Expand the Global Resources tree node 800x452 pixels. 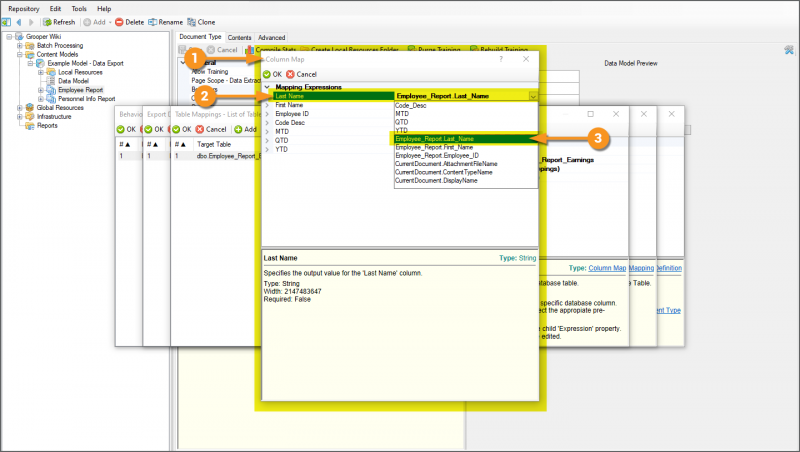click(20, 108)
